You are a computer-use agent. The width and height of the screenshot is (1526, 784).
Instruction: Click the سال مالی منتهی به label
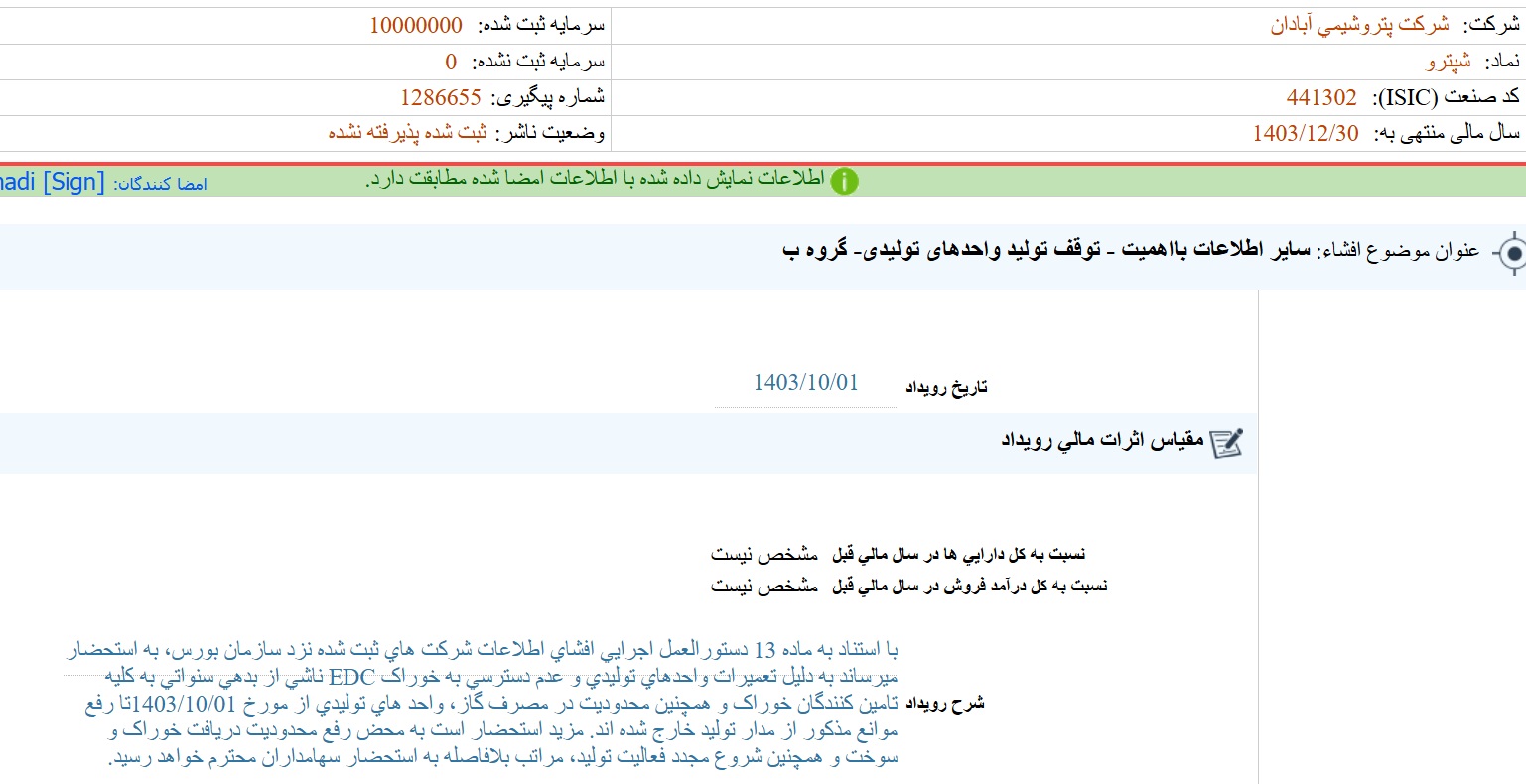pyautogui.click(x=1448, y=133)
